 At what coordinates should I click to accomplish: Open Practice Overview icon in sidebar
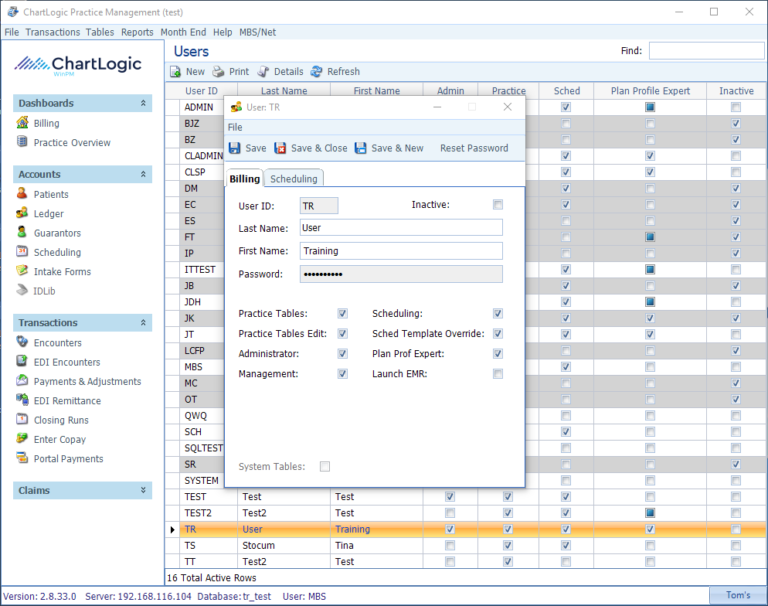click(x=22, y=142)
